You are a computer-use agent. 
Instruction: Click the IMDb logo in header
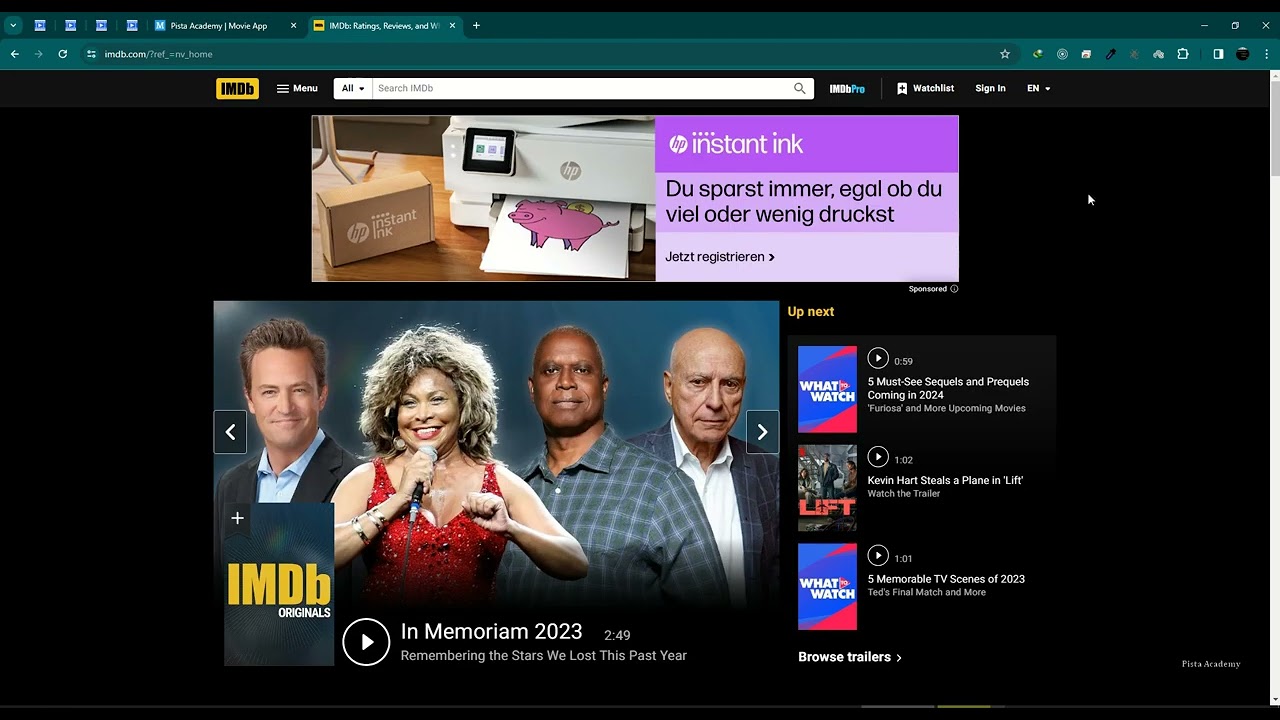point(237,88)
